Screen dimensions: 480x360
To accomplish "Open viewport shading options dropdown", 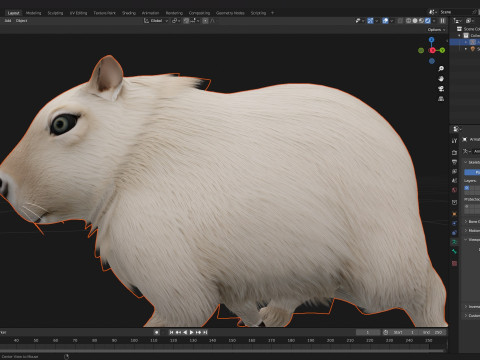I will tap(434, 21).
